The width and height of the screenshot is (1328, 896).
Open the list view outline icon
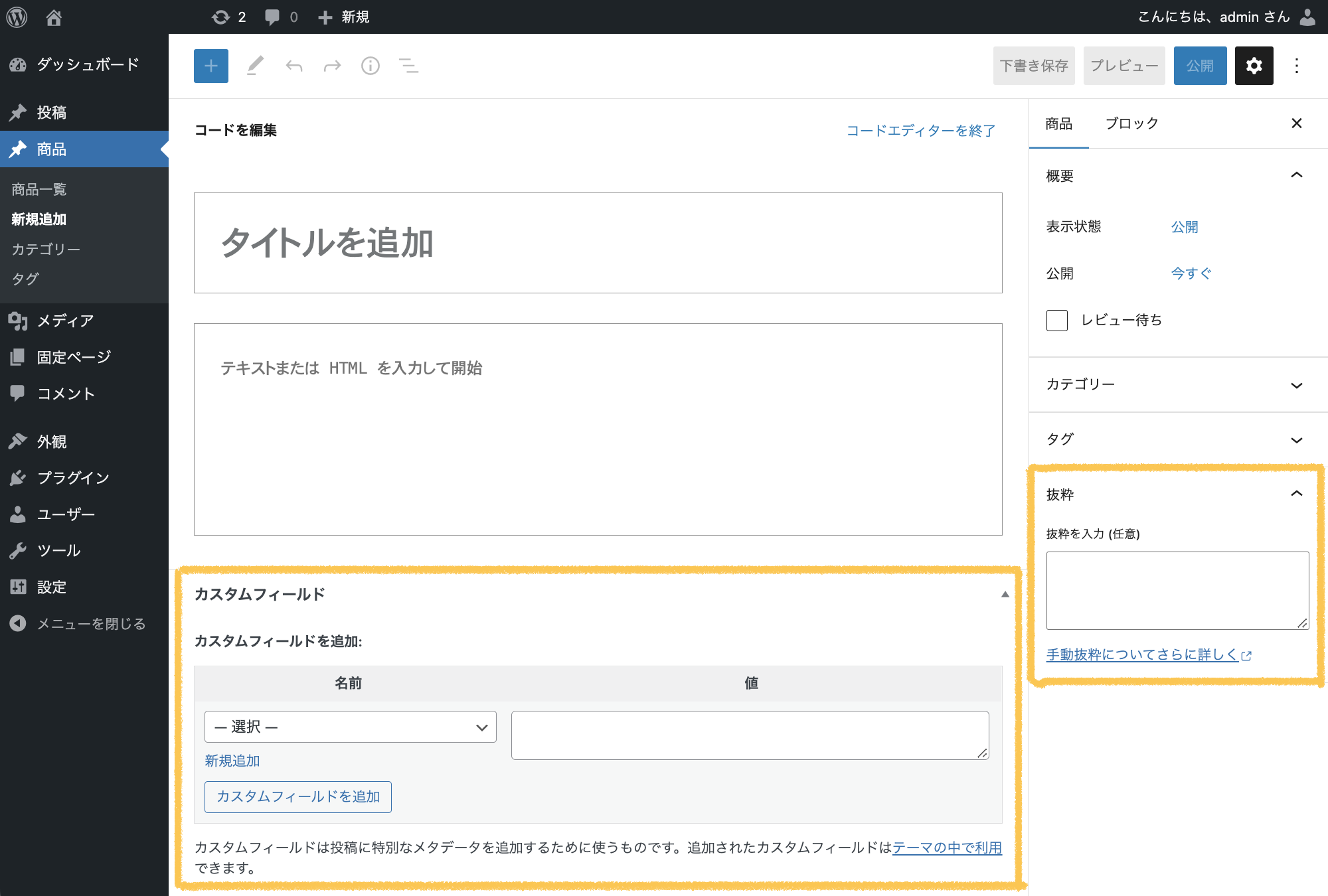(408, 66)
